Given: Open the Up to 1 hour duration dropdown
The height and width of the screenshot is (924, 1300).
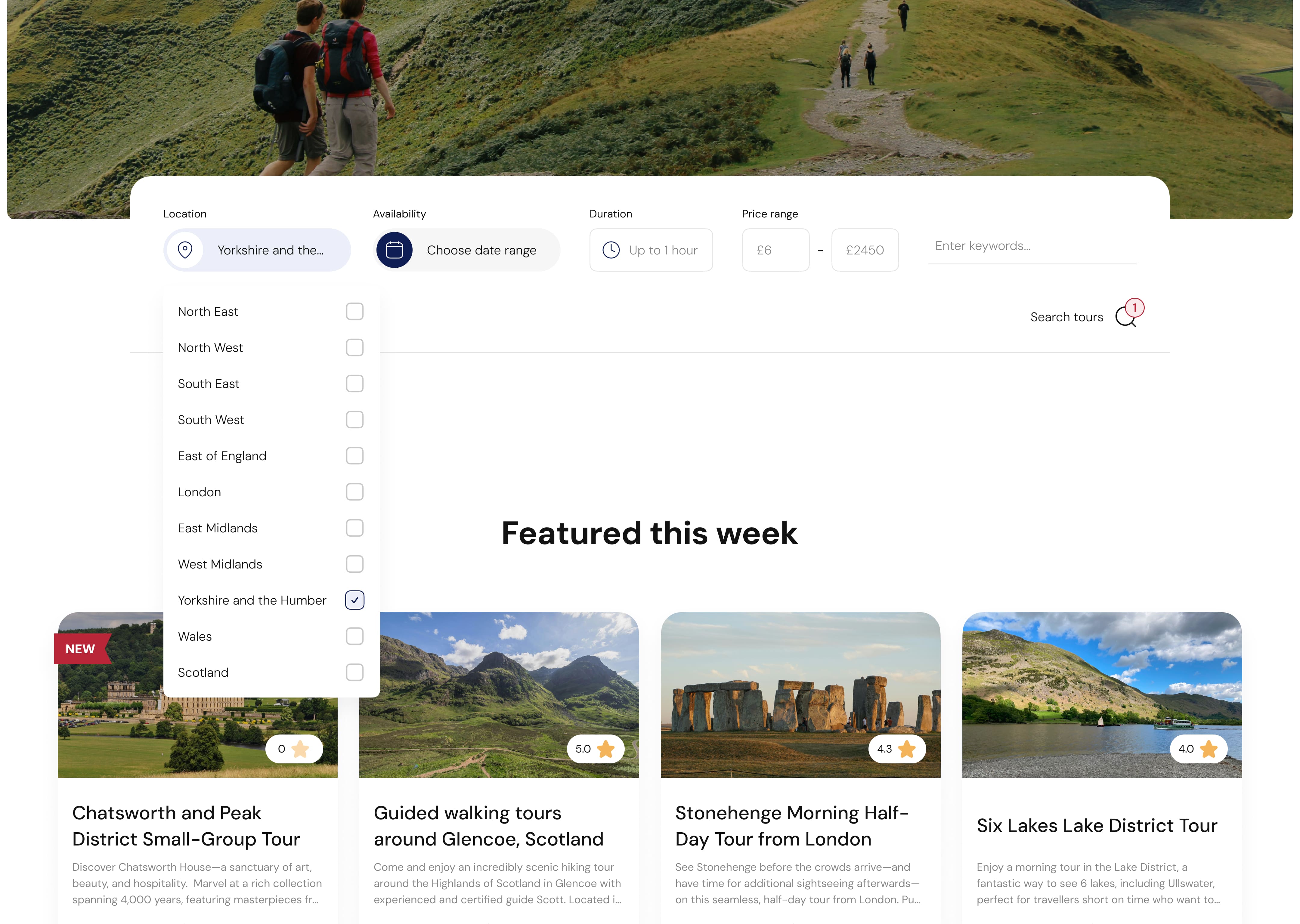Looking at the screenshot, I should click(x=651, y=250).
